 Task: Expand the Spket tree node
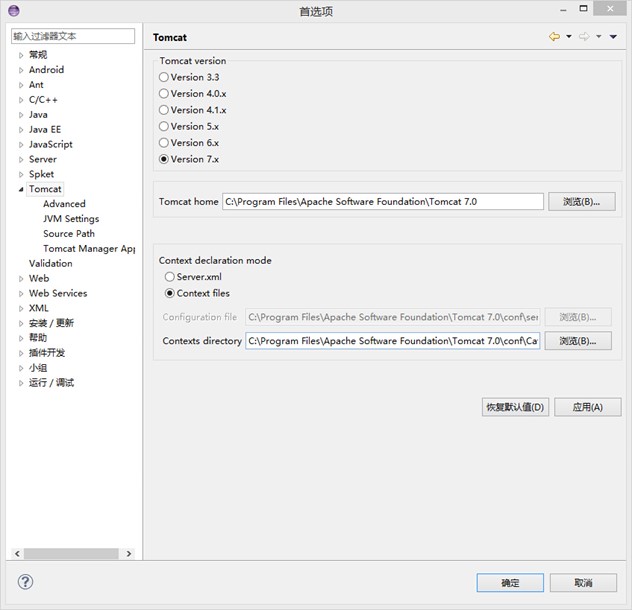pos(21,175)
